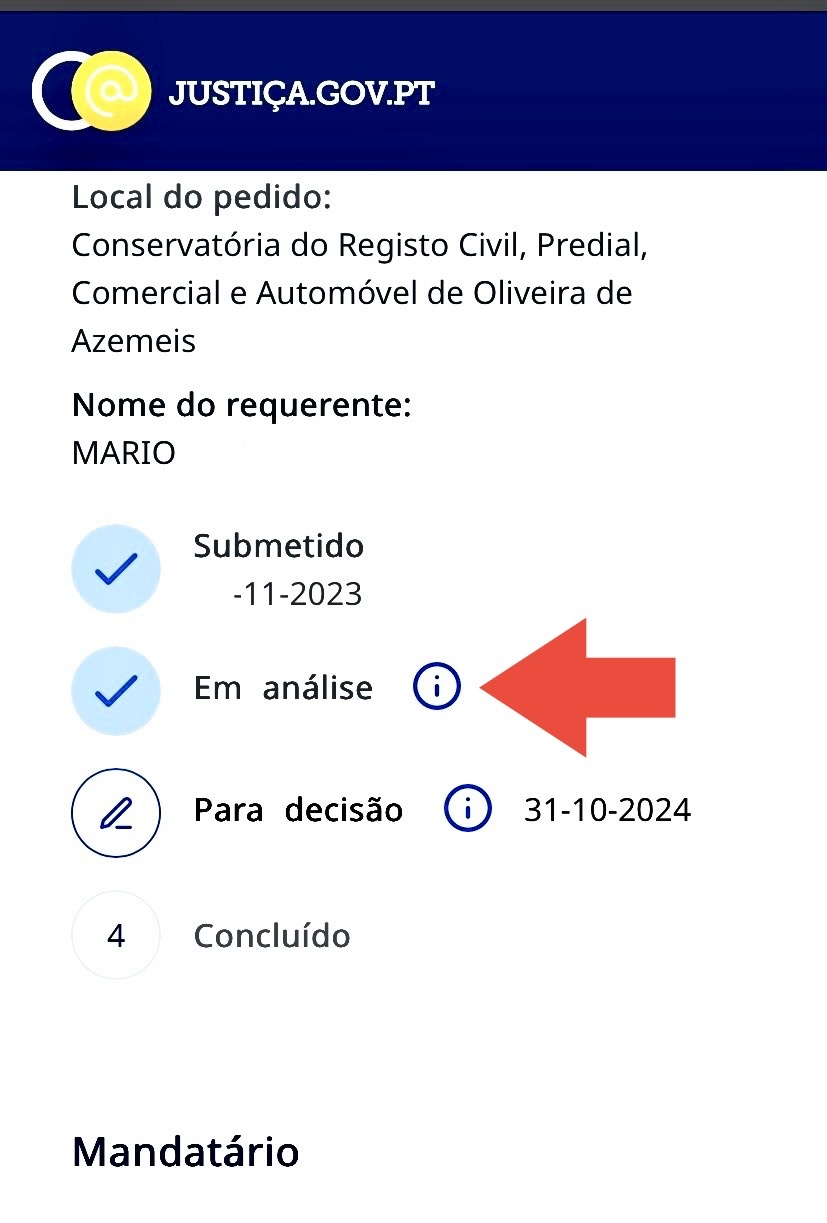Click the Em análise checkmark step icon
Image resolution: width=827 pixels, height=1223 pixels.
pos(116,690)
